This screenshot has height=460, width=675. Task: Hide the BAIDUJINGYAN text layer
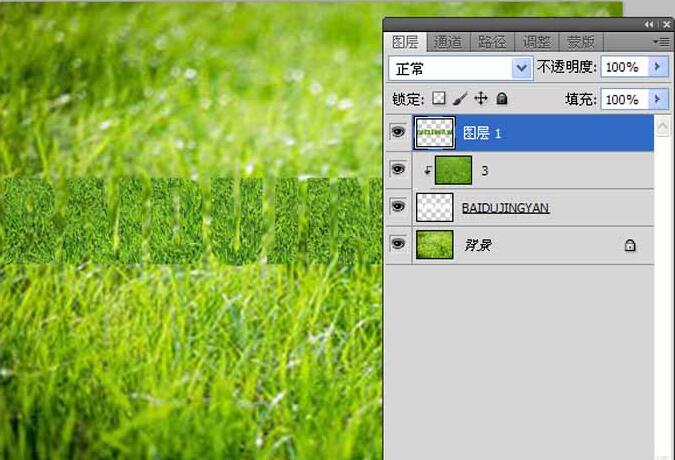[x=398, y=207]
